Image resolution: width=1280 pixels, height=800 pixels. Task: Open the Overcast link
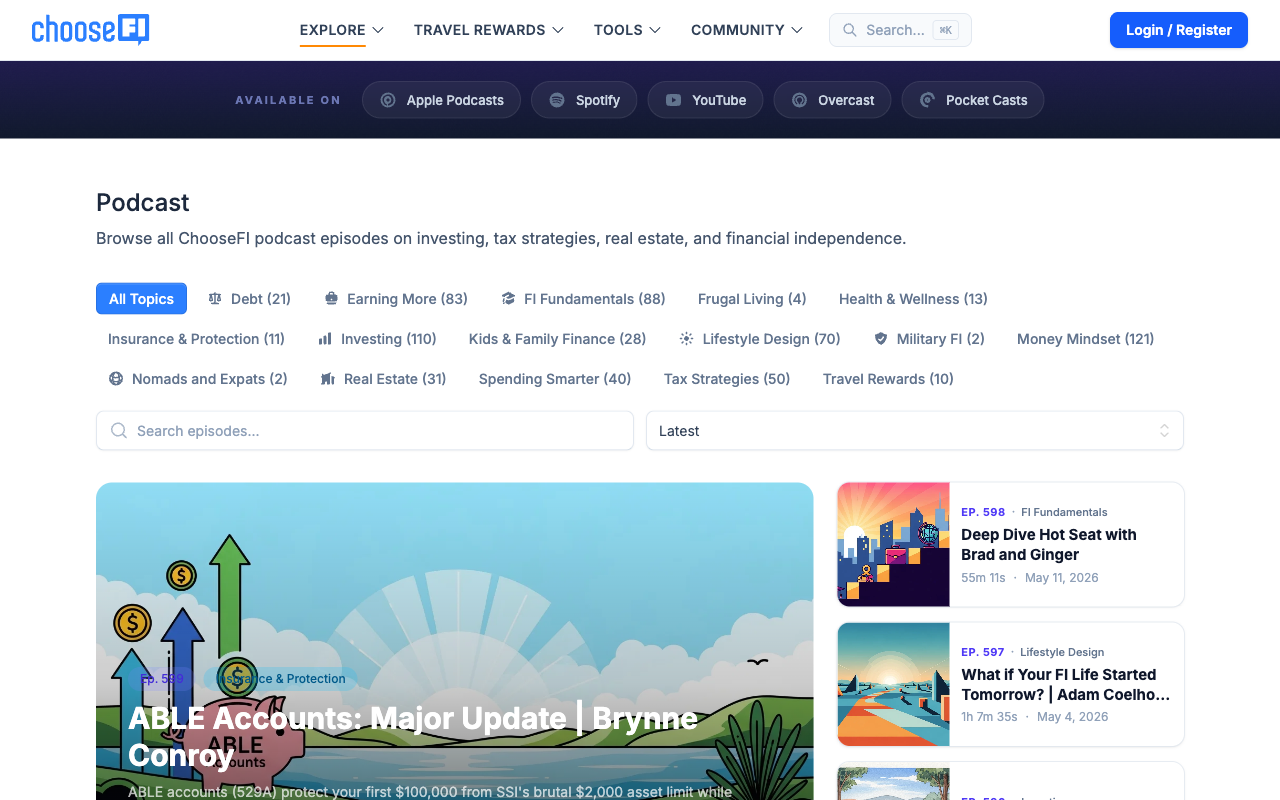click(x=832, y=100)
